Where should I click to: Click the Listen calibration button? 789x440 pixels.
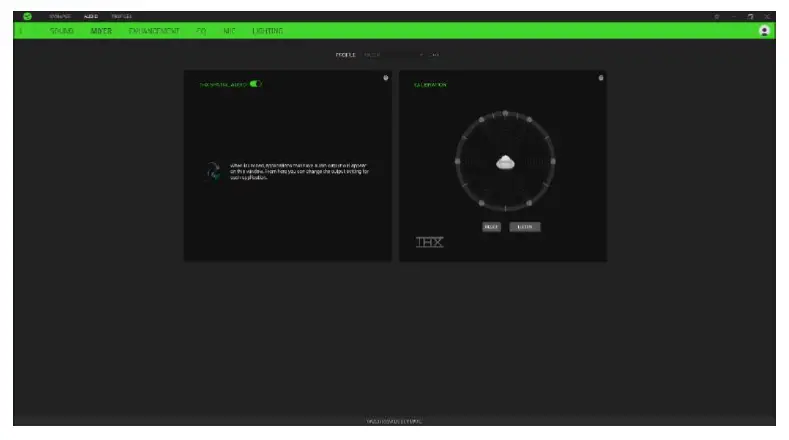click(x=525, y=227)
